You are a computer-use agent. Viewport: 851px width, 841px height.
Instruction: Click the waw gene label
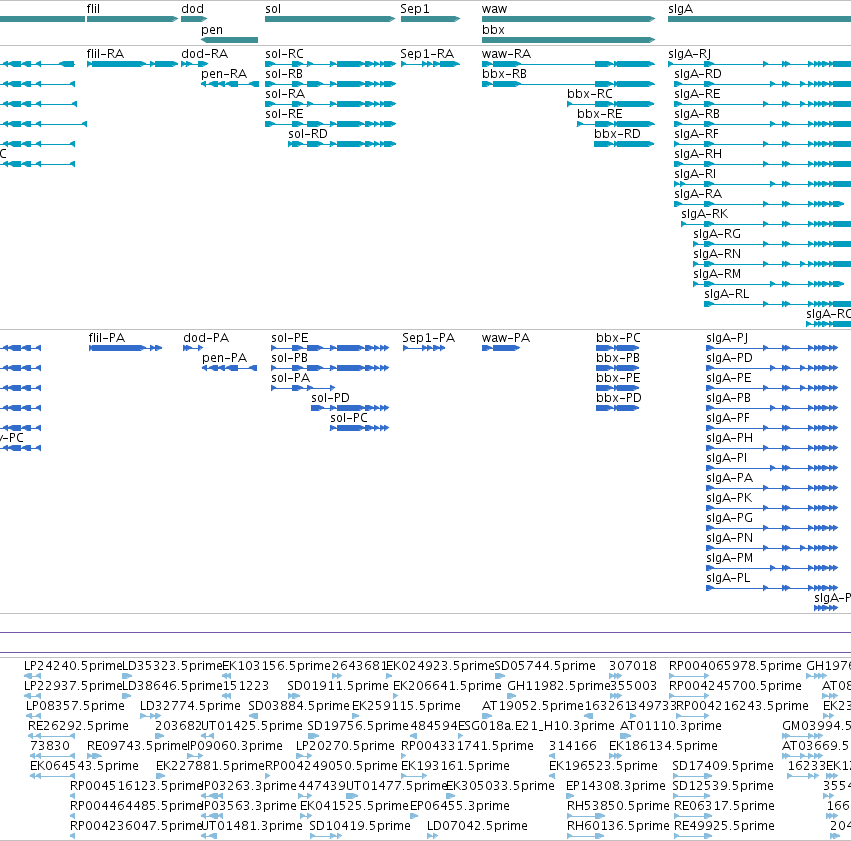point(494,9)
